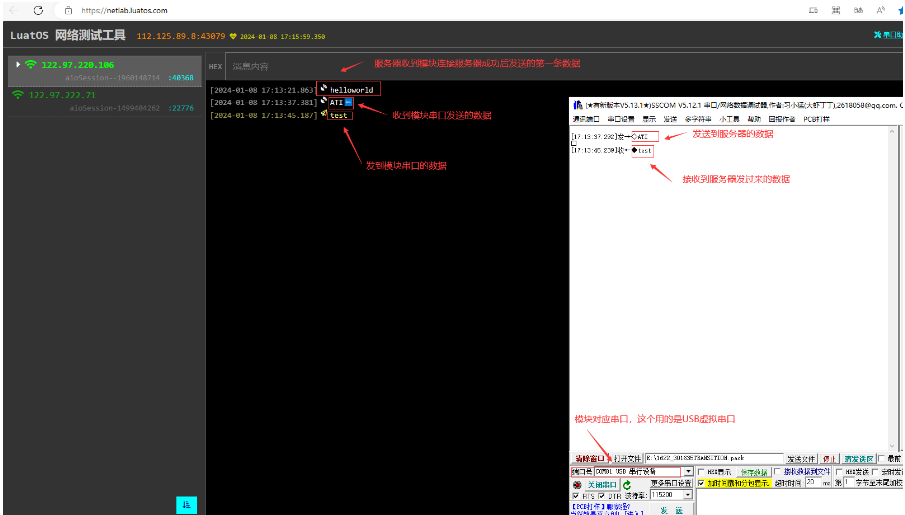
Task: Click the SSCOM window app icon
Action: coord(577,105)
